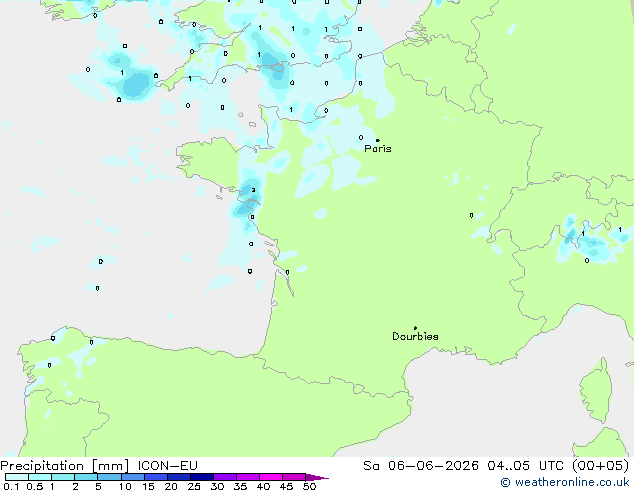Click the legend value label '0.1'
The width and height of the screenshot is (634, 490).
point(11,486)
